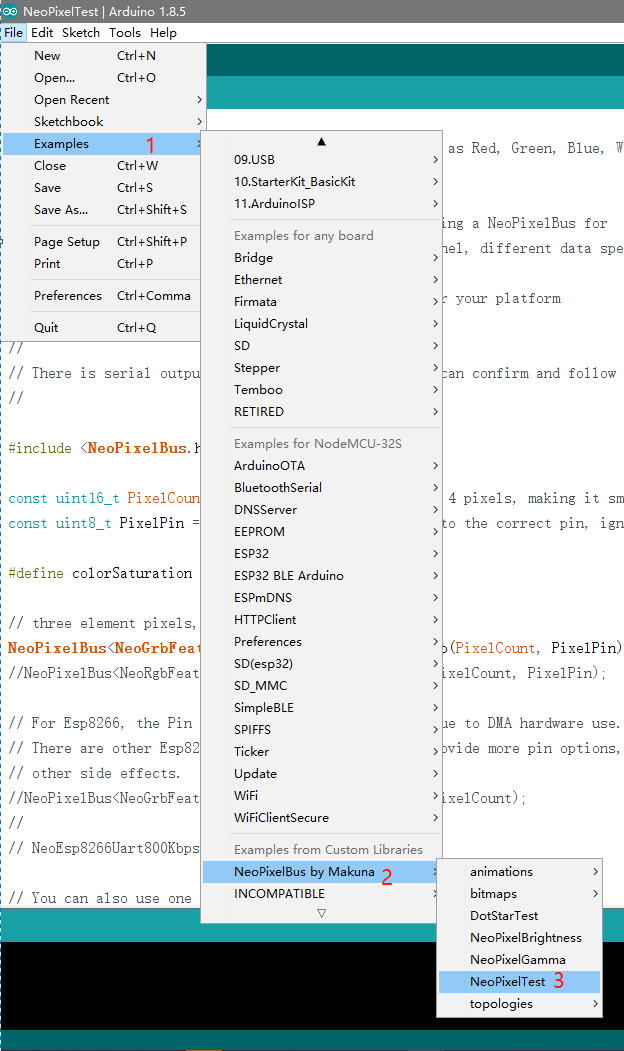This screenshot has height=1051, width=624.
Task: Choose Preferences from the File menu
Action: point(68,296)
